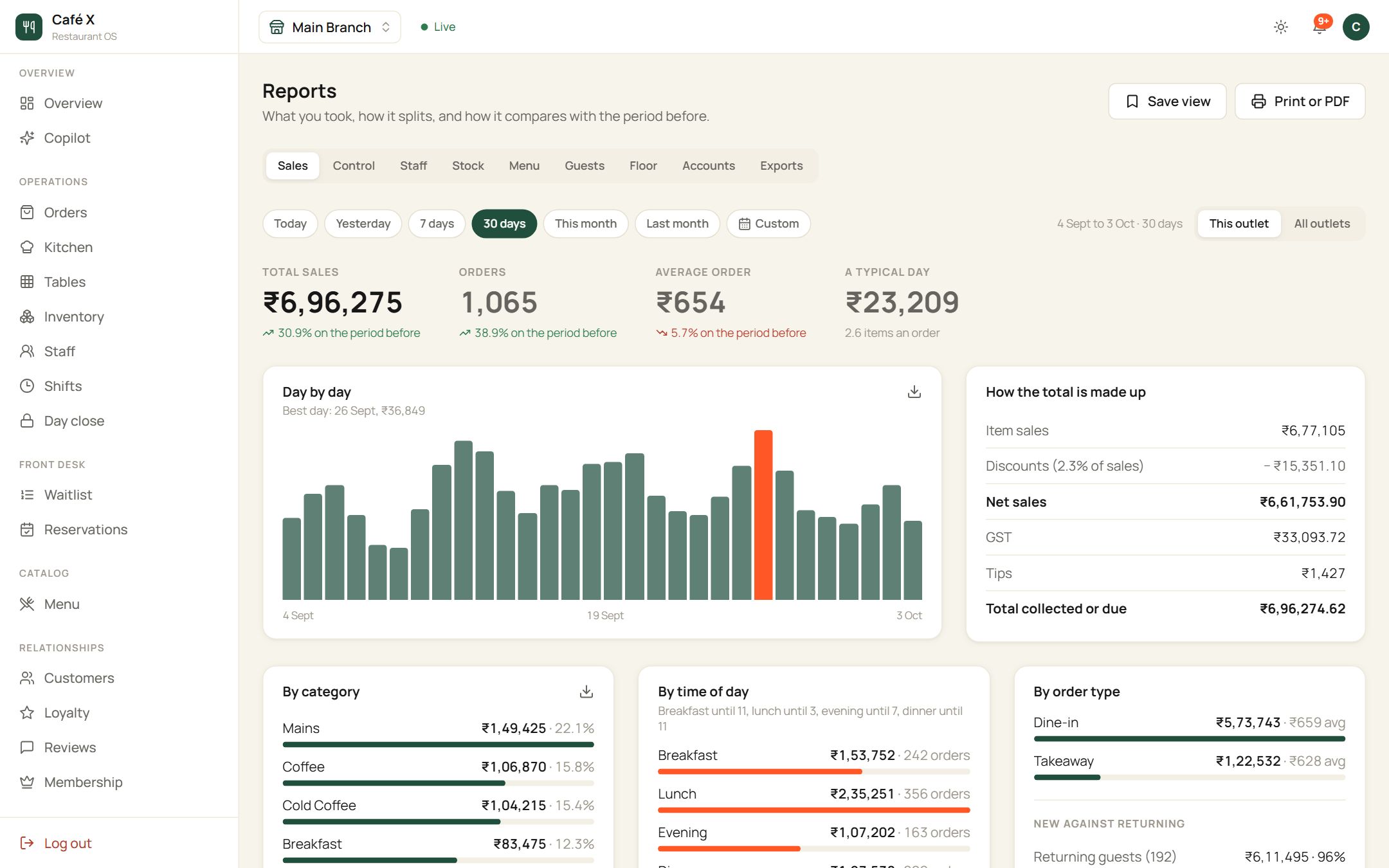
Task: Switch to the Guests tab
Action: [x=585, y=166]
